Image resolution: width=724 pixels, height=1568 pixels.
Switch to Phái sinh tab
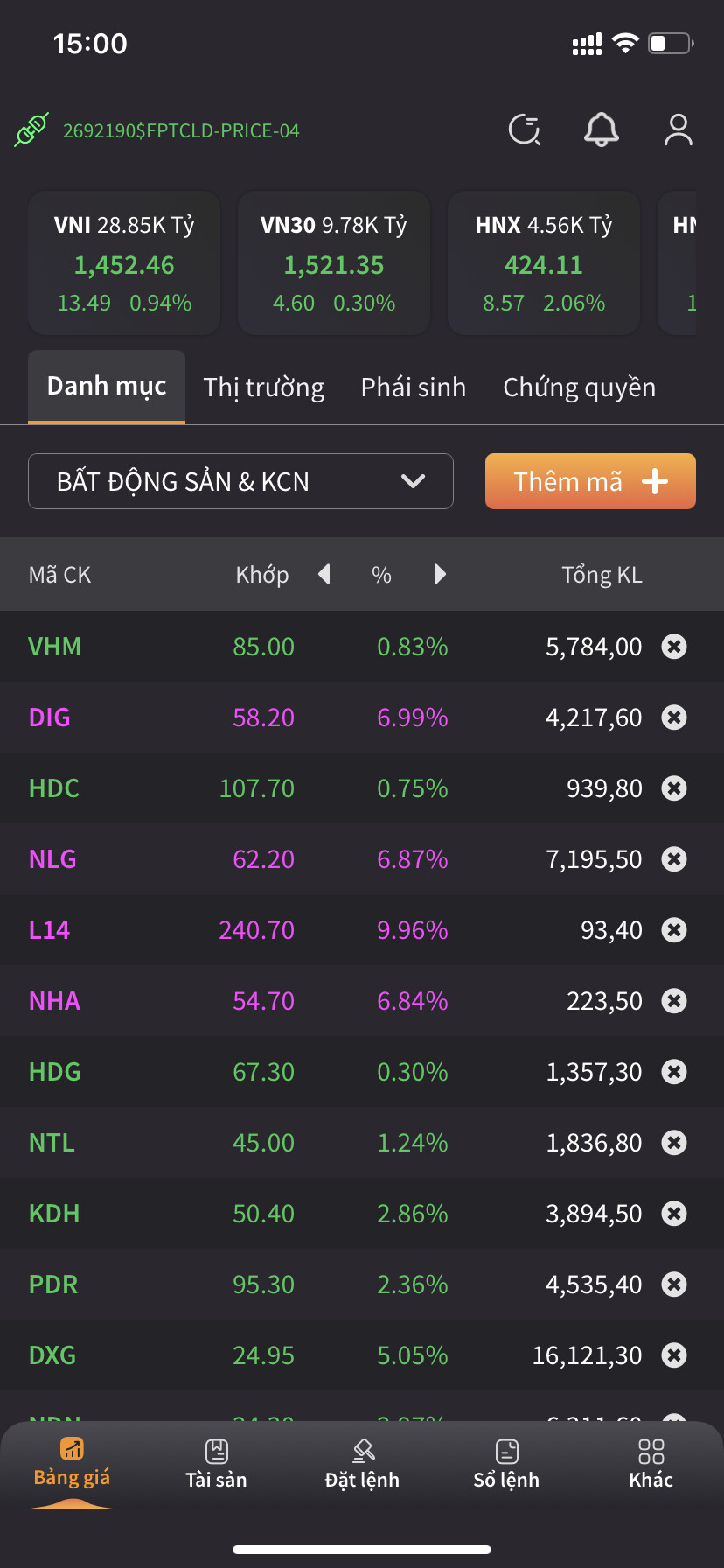click(414, 388)
